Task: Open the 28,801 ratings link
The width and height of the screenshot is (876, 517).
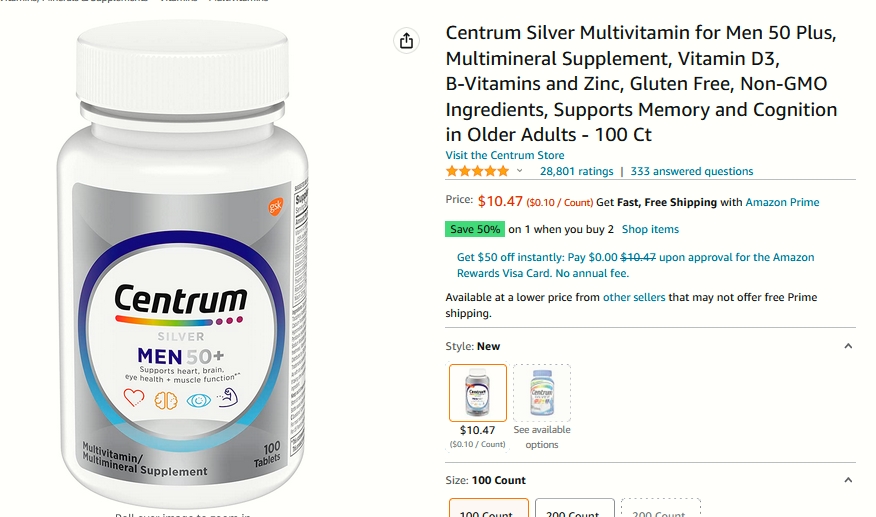Action: [x=576, y=171]
